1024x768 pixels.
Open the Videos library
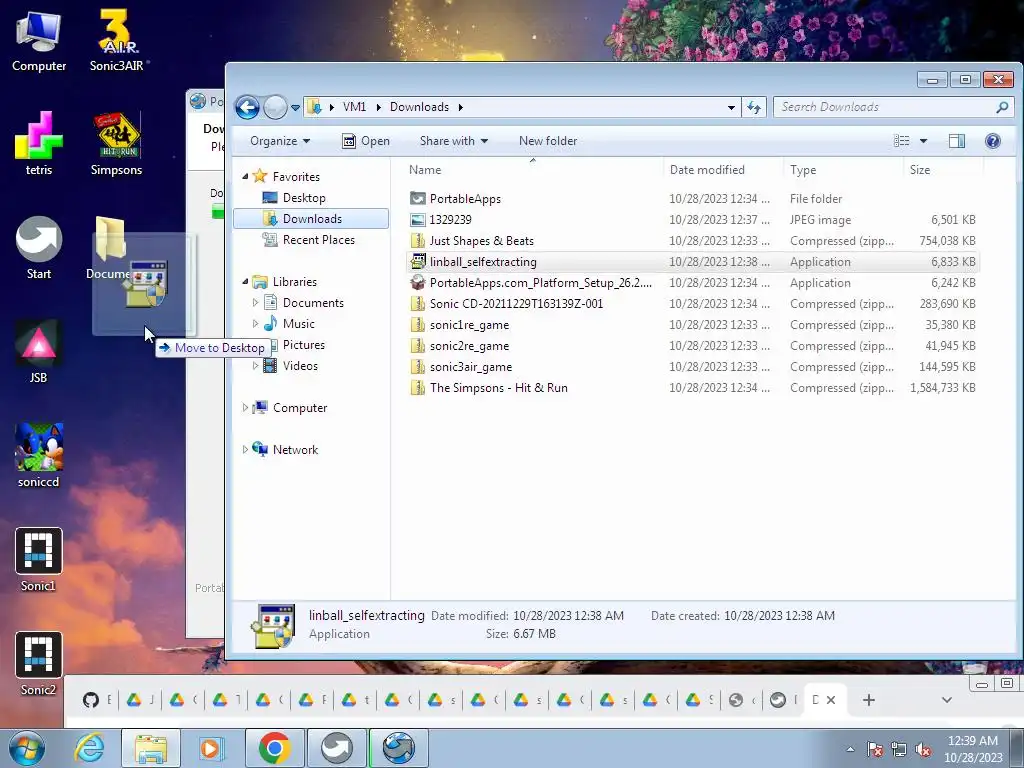point(300,366)
